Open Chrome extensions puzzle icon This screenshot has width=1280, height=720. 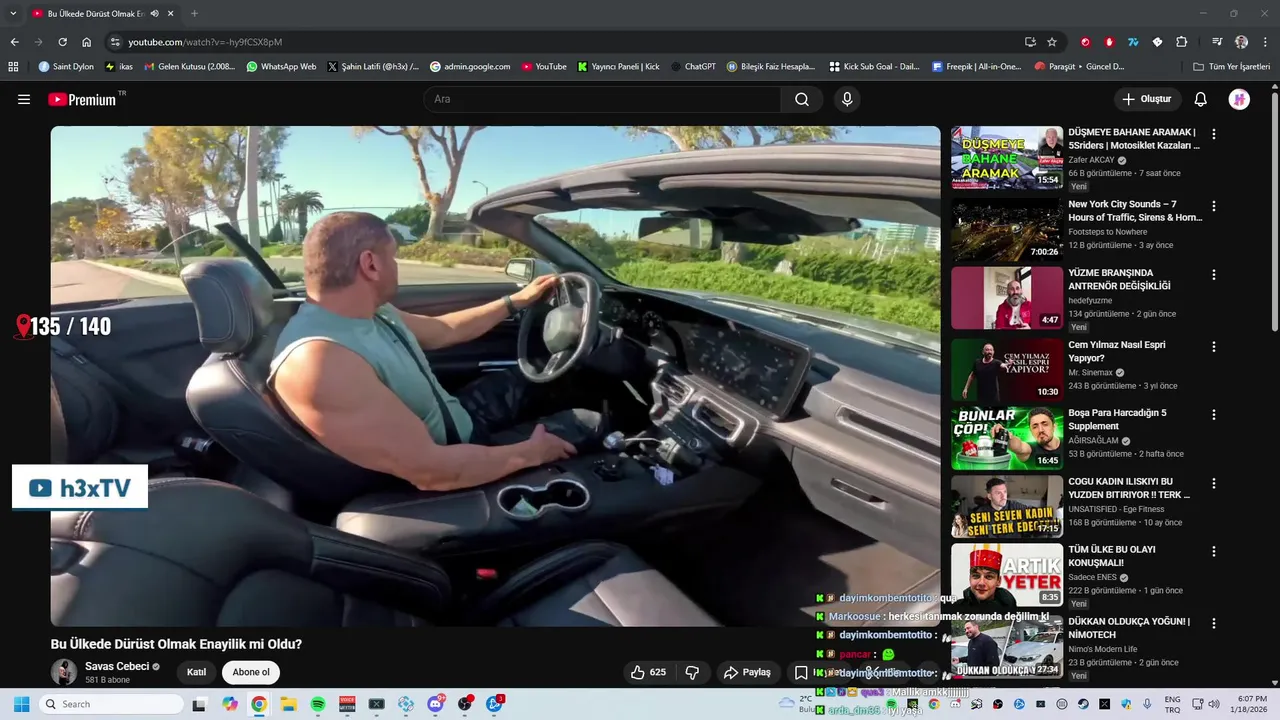tap(1182, 42)
